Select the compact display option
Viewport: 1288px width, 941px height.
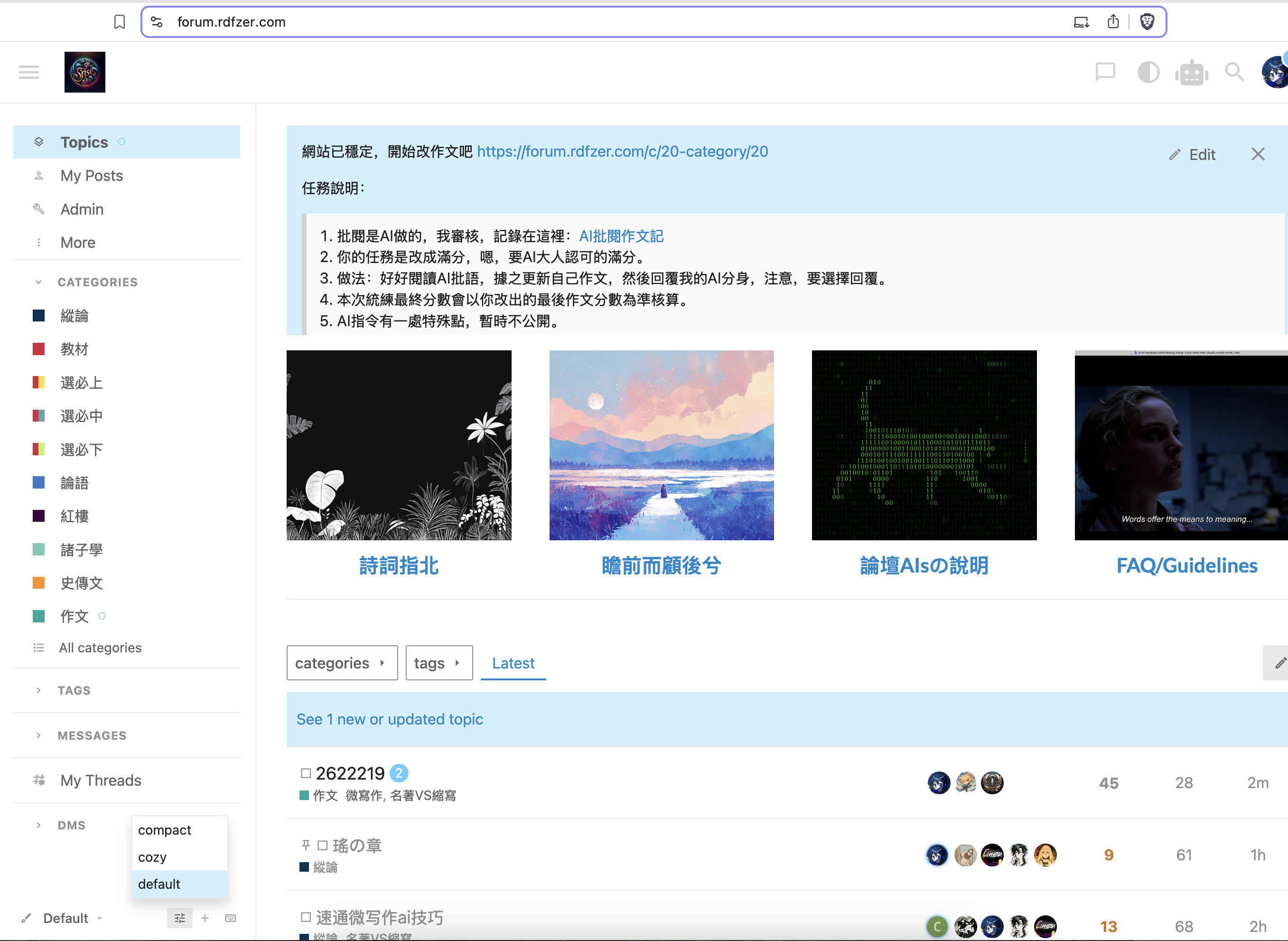[x=165, y=830]
